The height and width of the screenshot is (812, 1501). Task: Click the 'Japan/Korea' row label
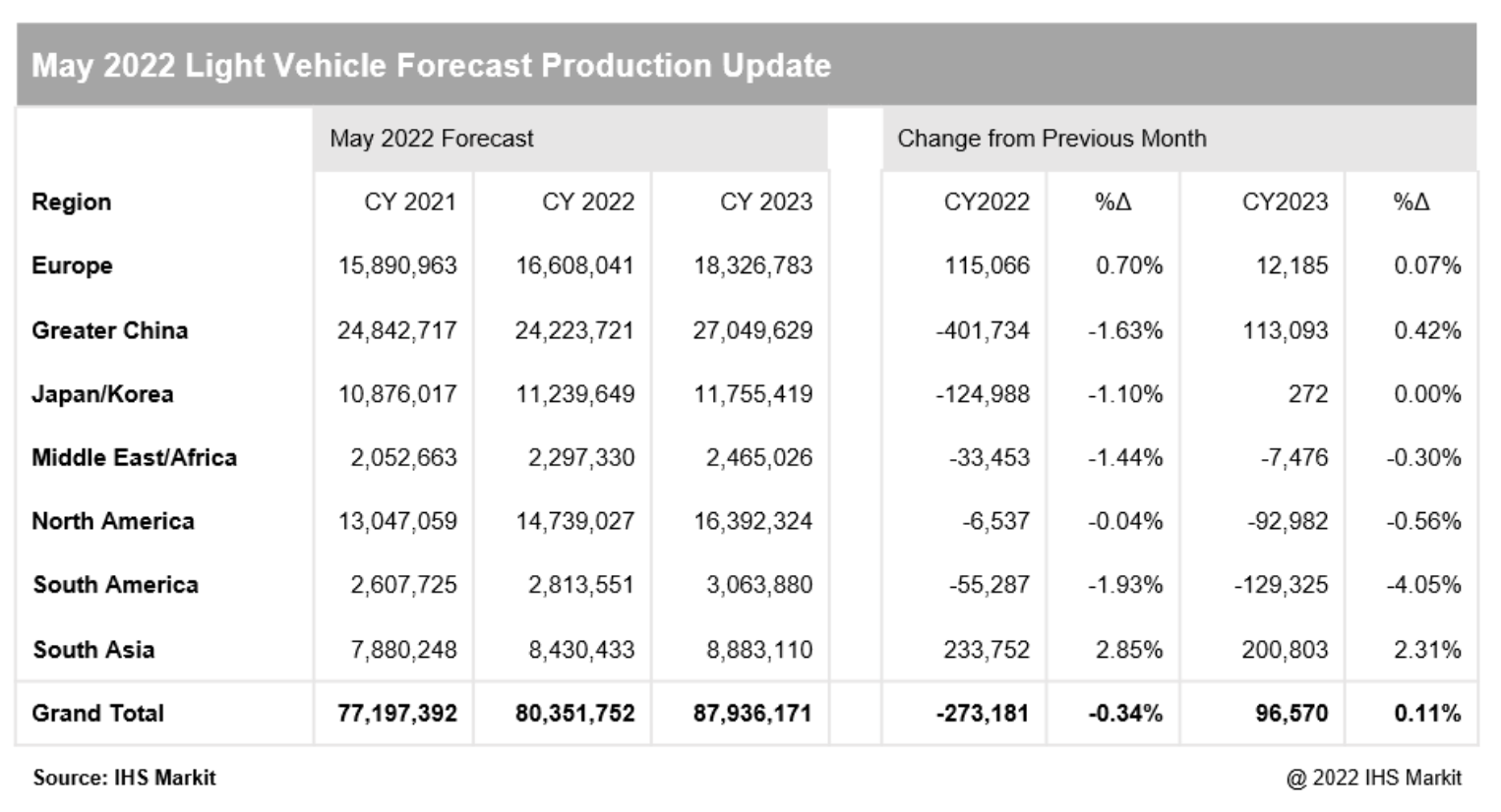tap(102, 394)
